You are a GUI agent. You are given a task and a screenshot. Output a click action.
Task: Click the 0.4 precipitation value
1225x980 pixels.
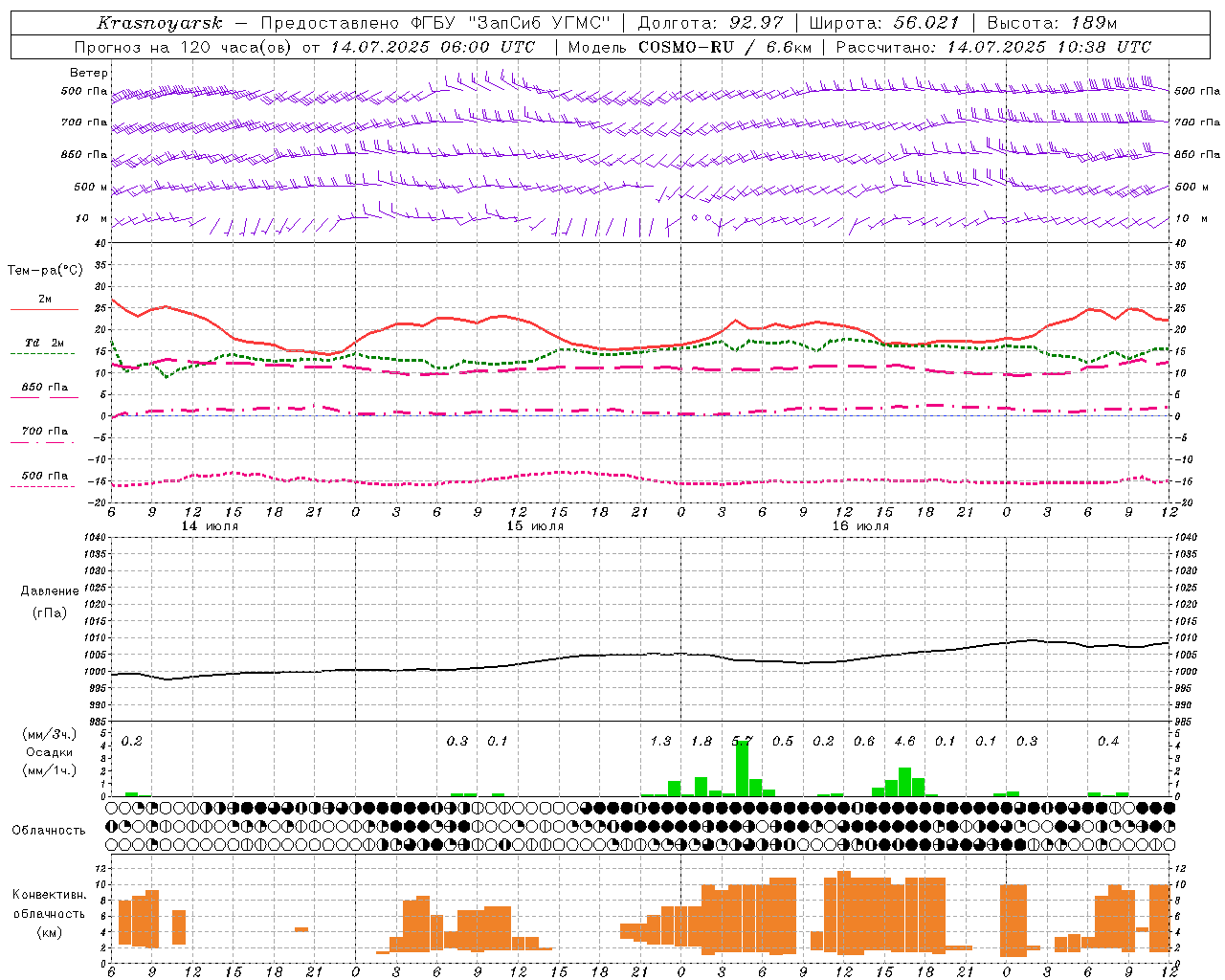coord(1108,741)
